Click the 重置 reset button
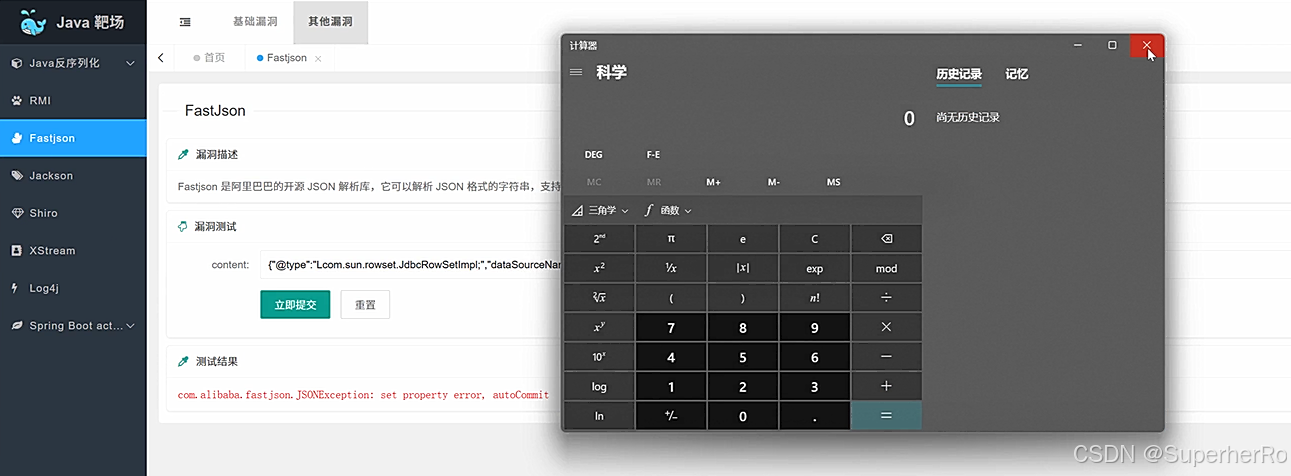Viewport: 1291px width, 476px height. point(365,305)
